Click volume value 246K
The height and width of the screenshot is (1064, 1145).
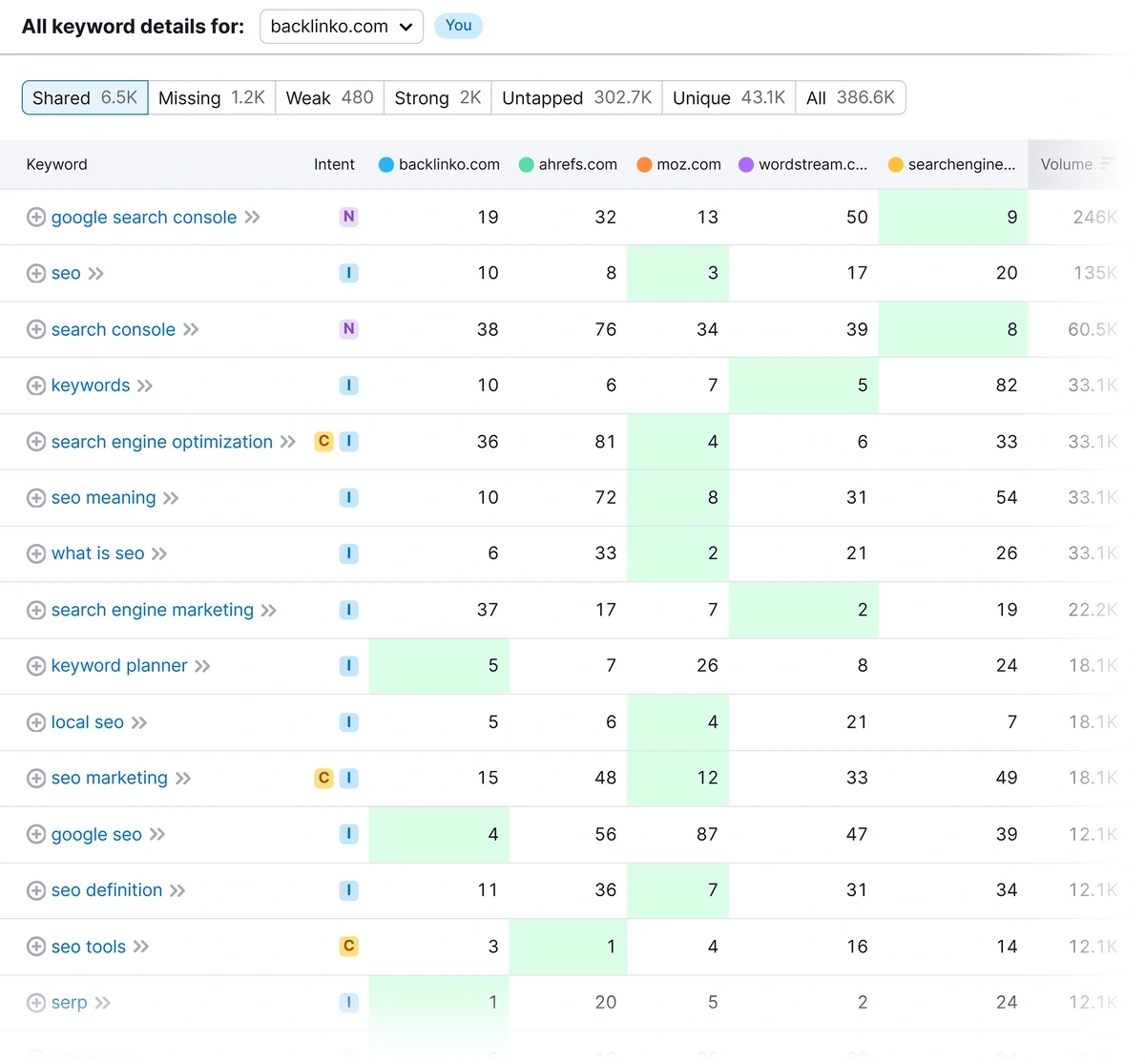pyautogui.click(x=1094, y=218)
